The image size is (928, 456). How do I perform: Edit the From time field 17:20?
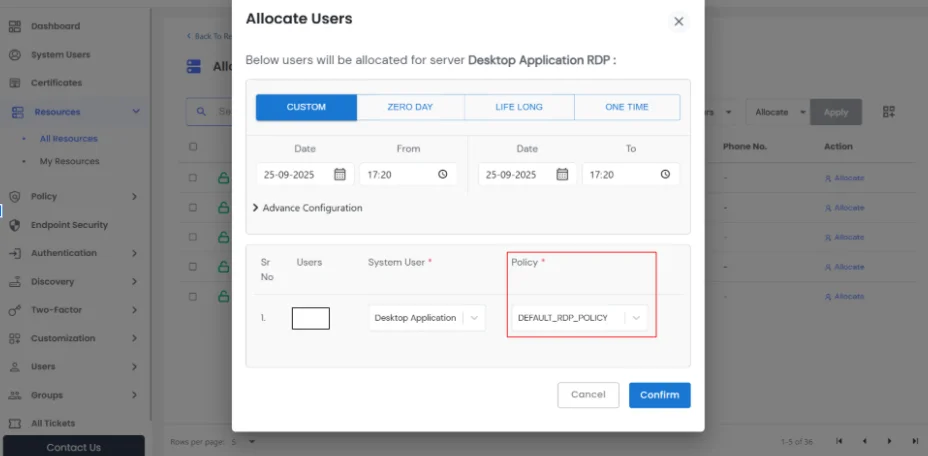point(408,175)
